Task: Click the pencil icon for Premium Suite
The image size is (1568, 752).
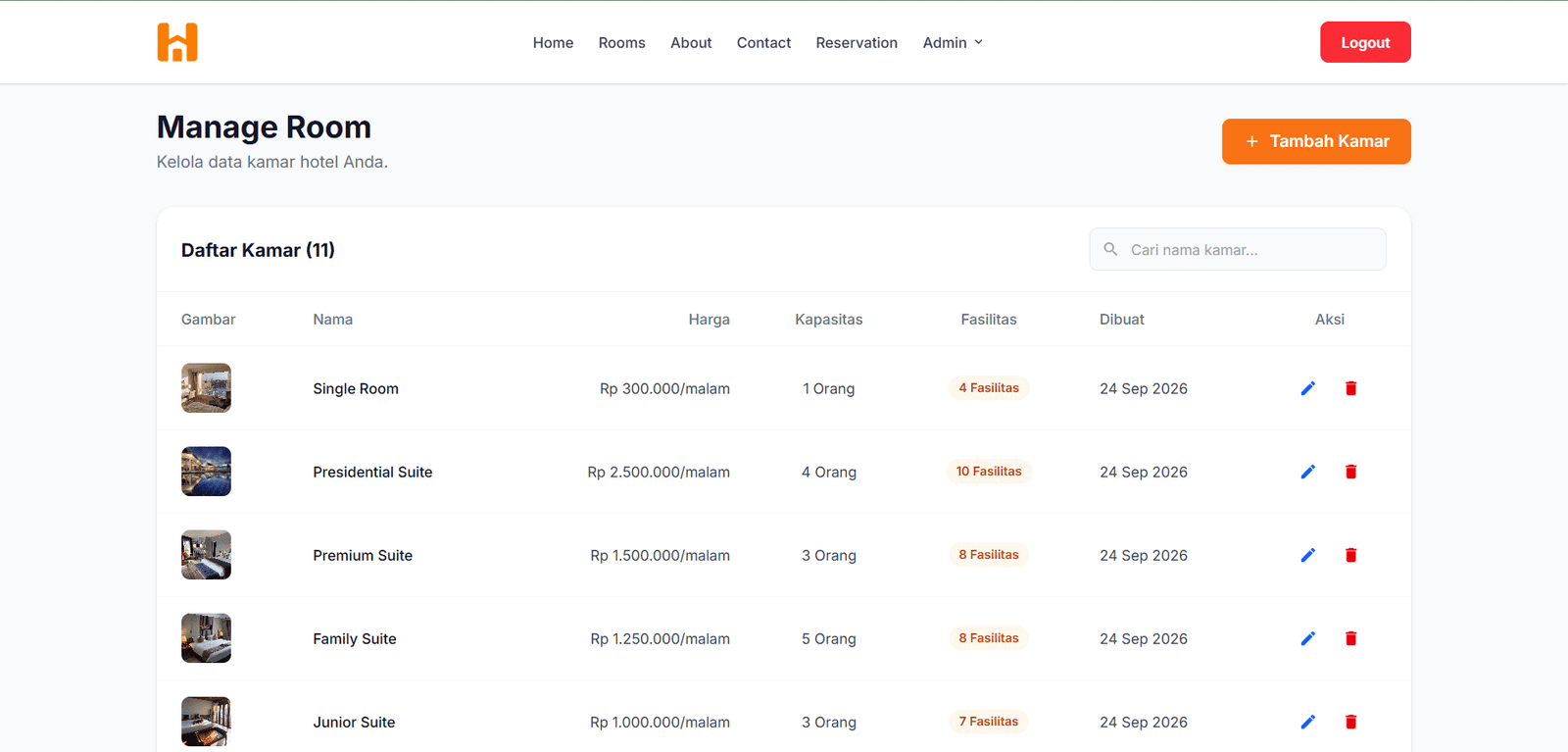Action: click(x=1307, y=555)
